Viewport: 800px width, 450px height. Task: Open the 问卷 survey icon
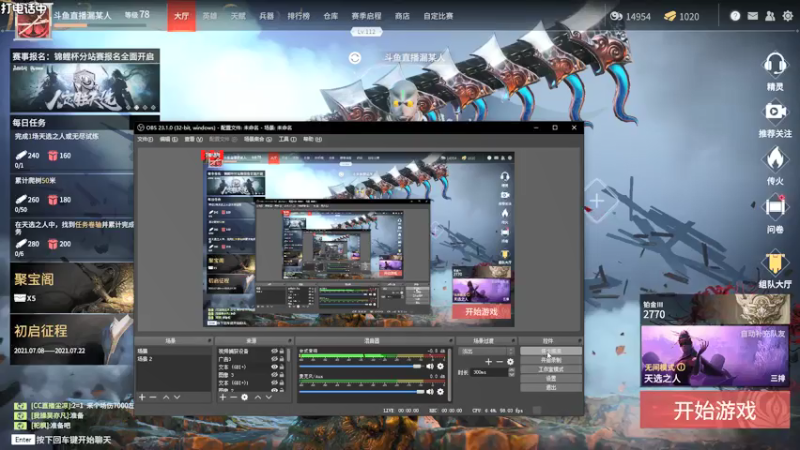pos(774,207)
